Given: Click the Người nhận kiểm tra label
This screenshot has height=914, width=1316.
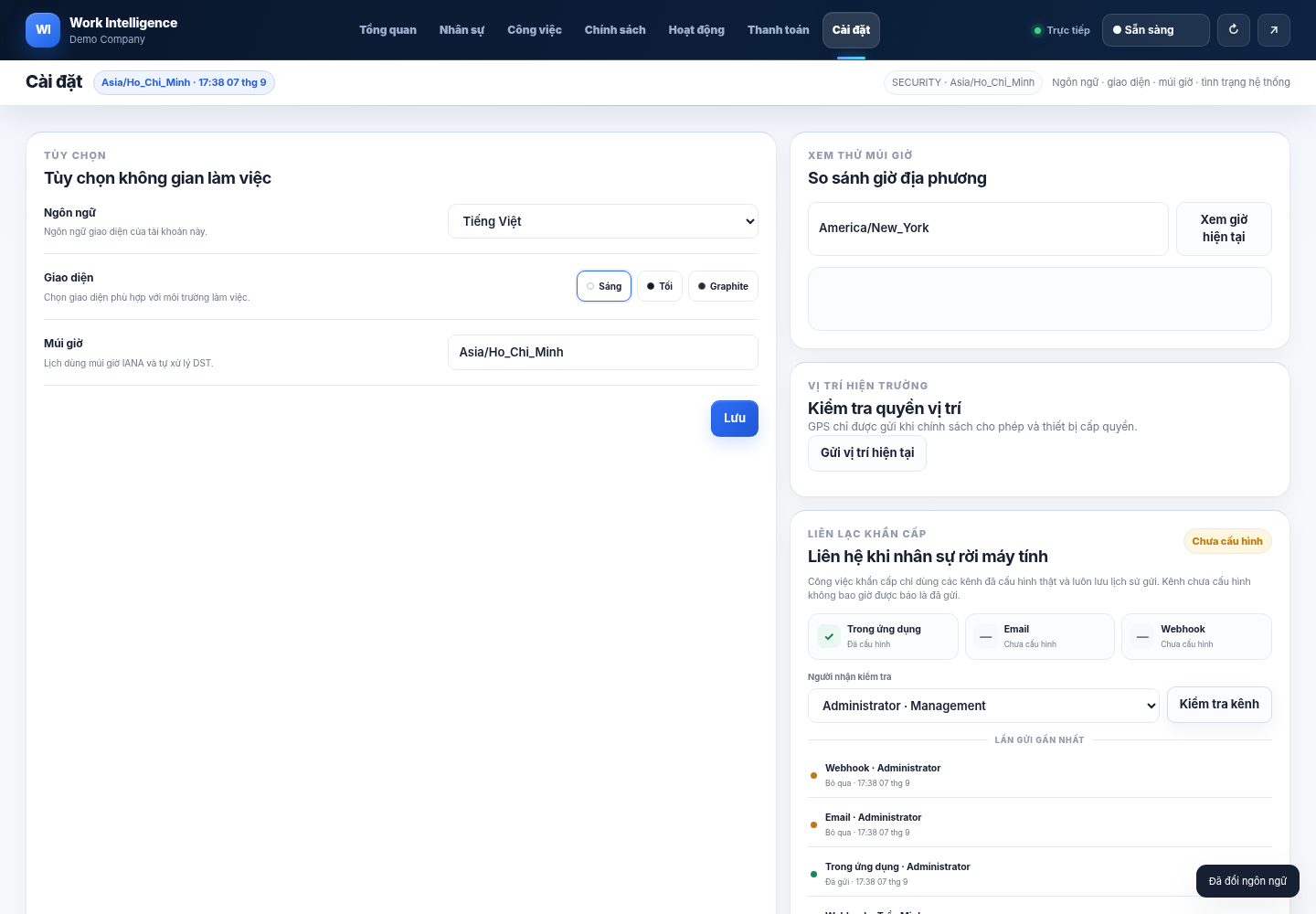Looking at the screenshot, I should (849, 677).
